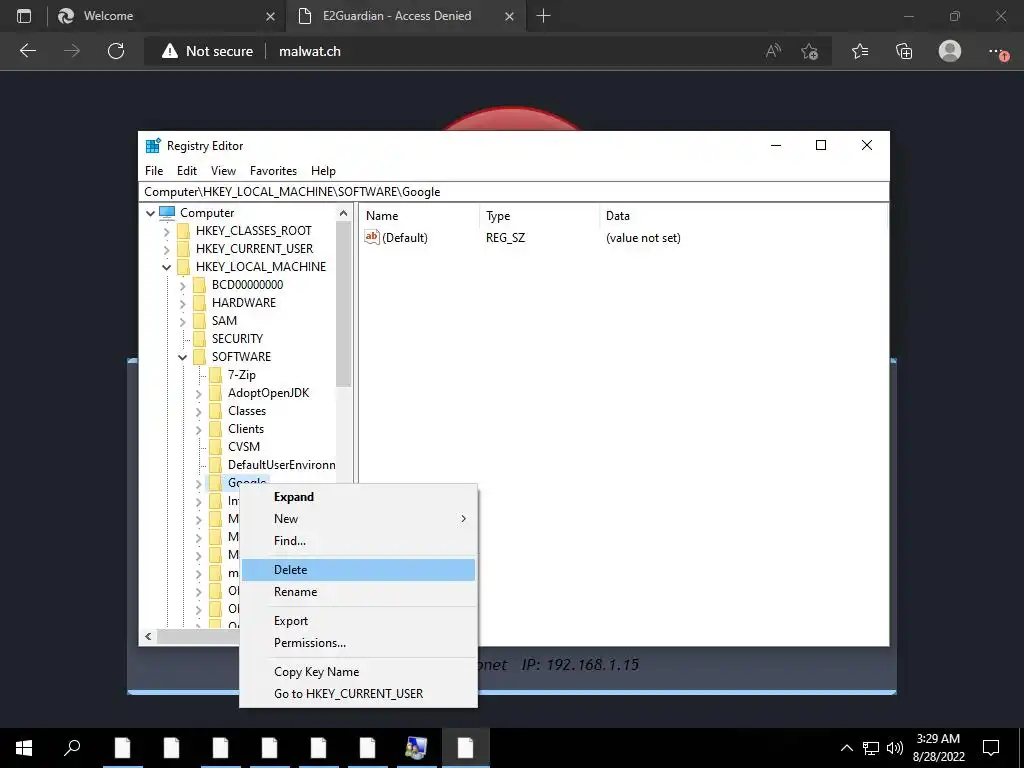Screen dimensions: 1024x768
Task: Open the taskbar notification center icon
Action: tap(991, 748)
